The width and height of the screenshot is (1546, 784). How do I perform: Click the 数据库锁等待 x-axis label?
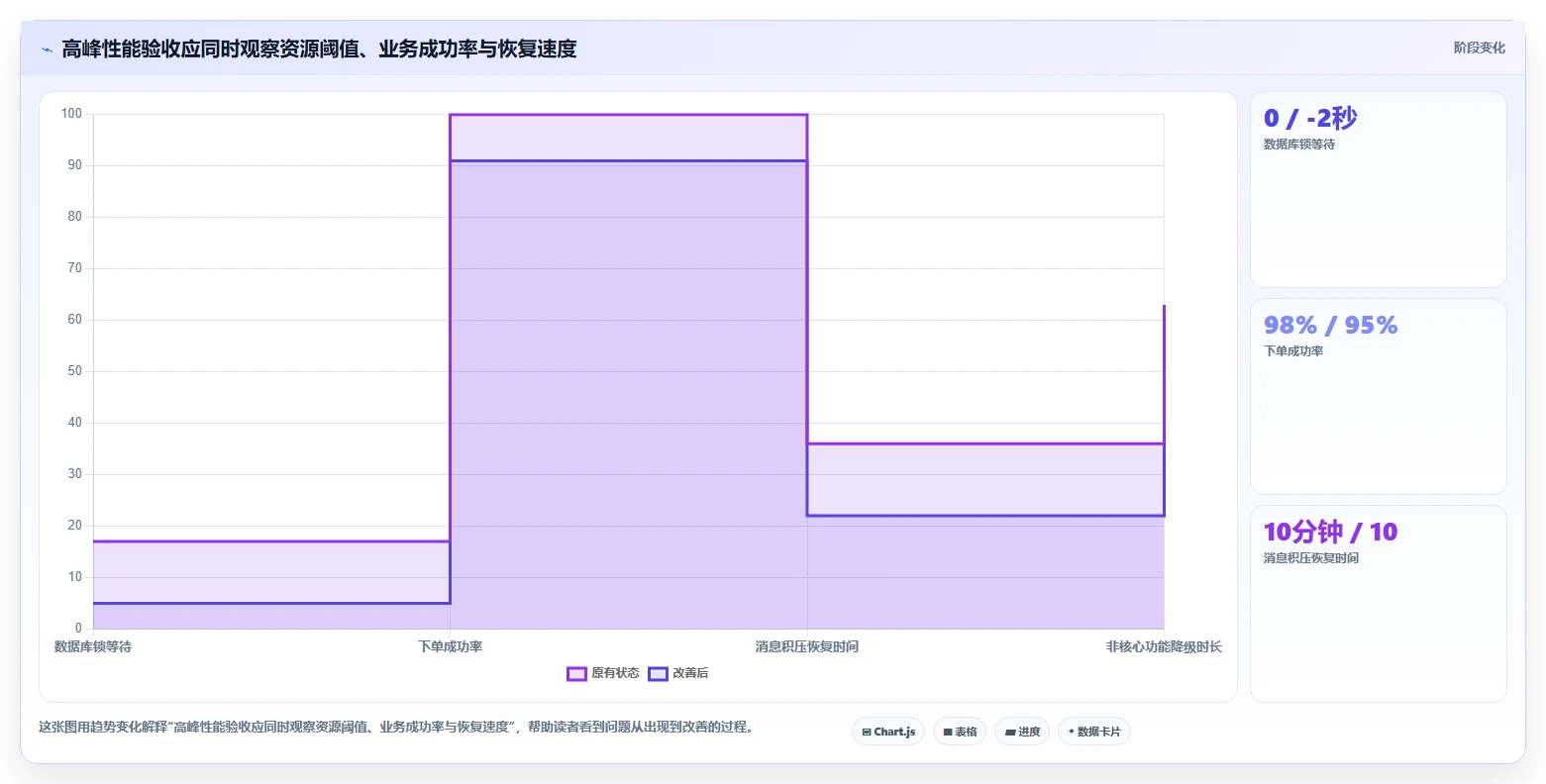click(x=93, y=646)
